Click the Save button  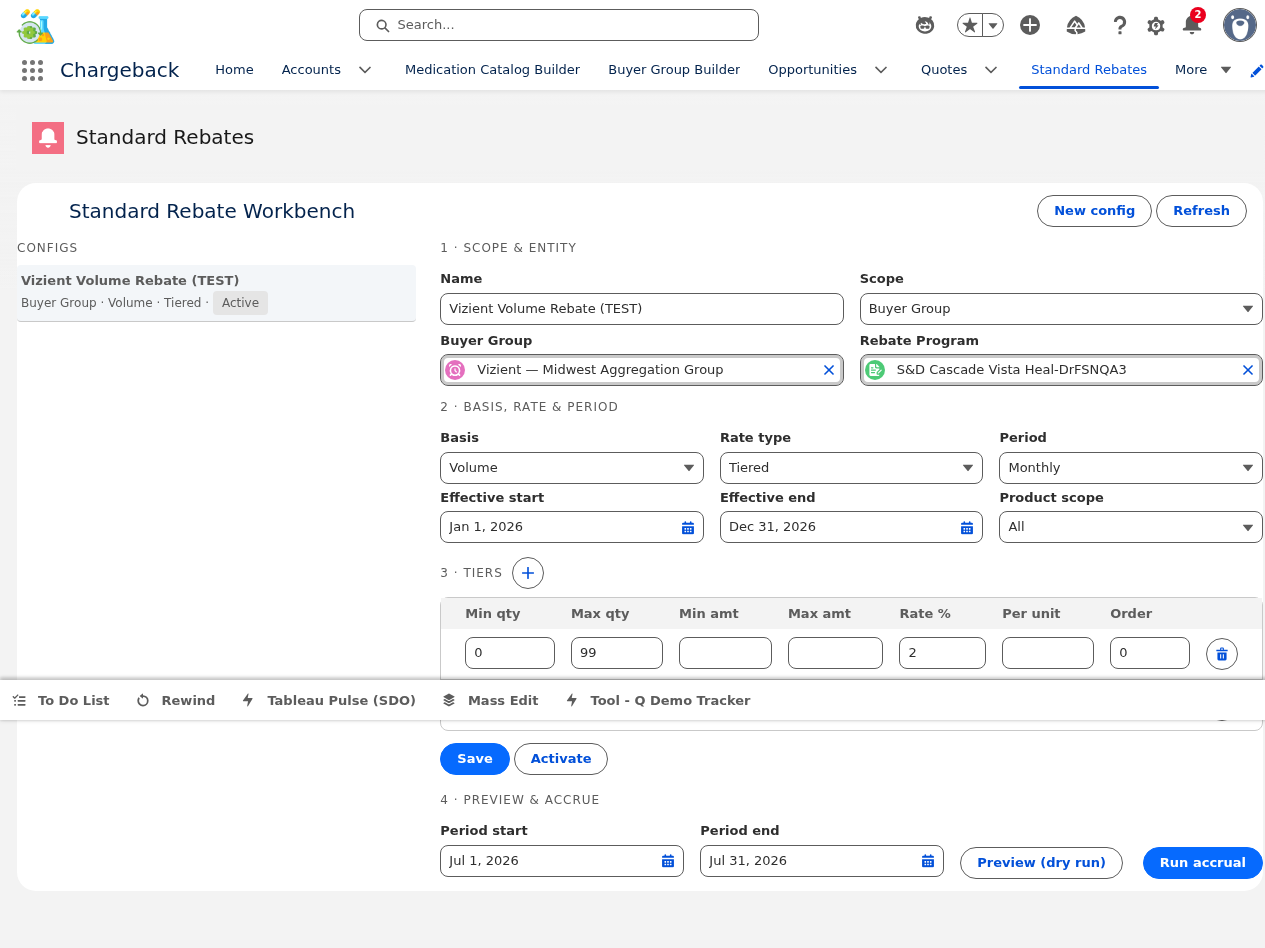475,759
